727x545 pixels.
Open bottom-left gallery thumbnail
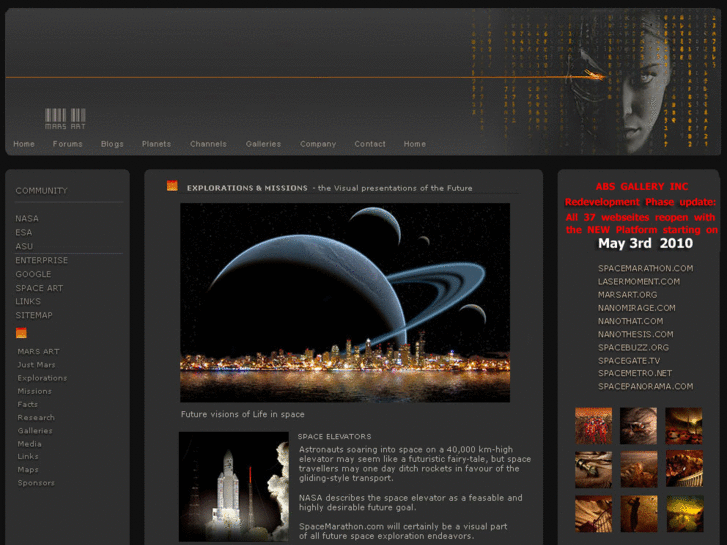pyautogui.click(x=593, y=513)
